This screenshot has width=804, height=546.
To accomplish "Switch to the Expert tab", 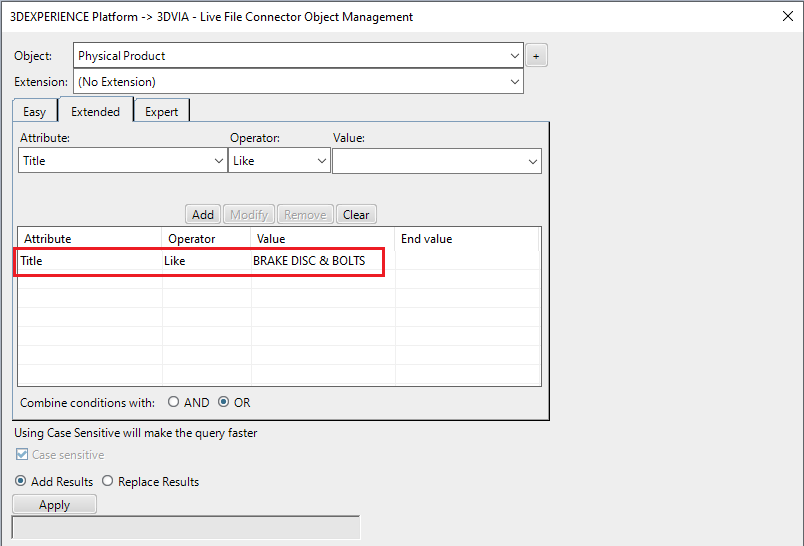I will click(162, 111).
